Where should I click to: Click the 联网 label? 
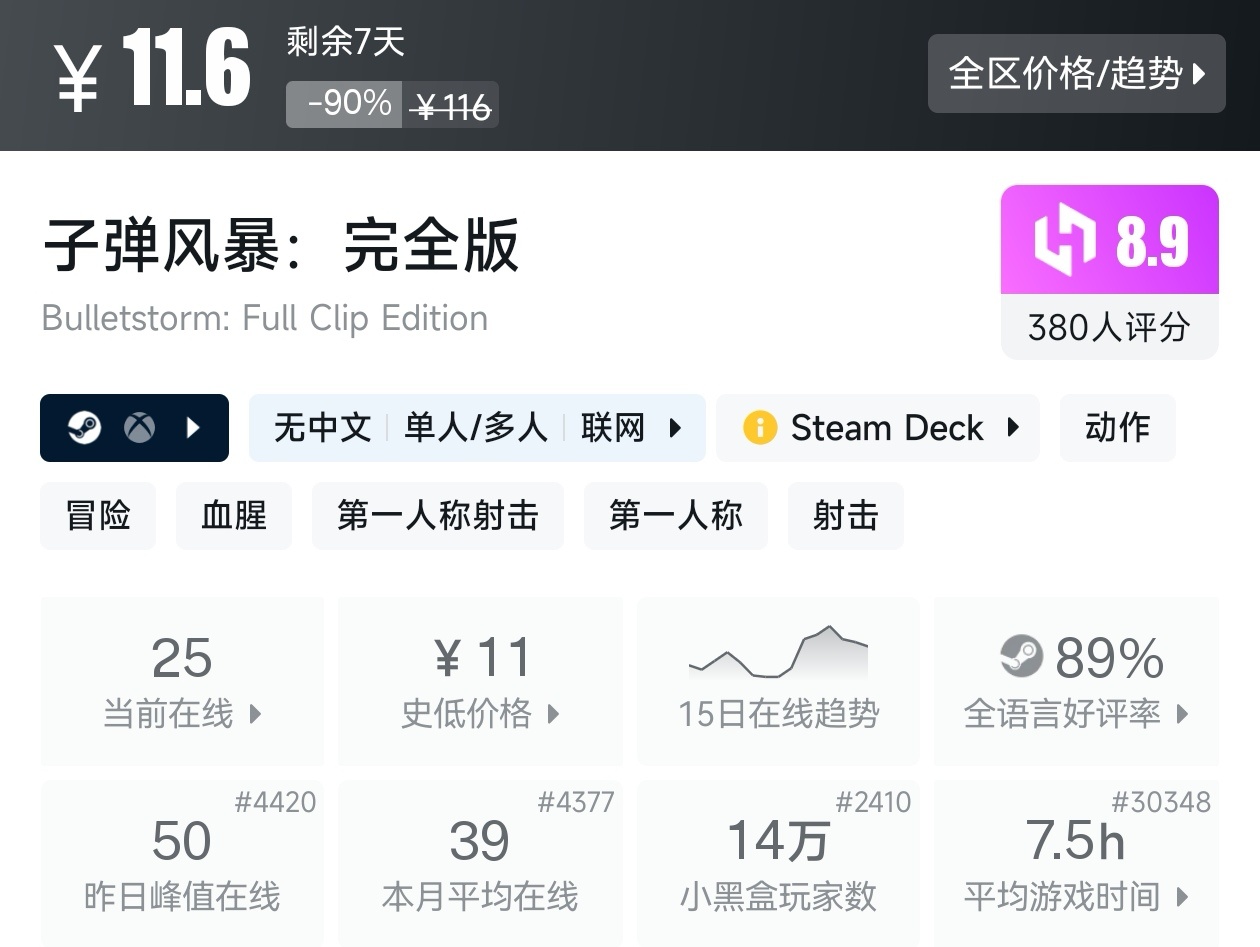[x=613, y=428]
